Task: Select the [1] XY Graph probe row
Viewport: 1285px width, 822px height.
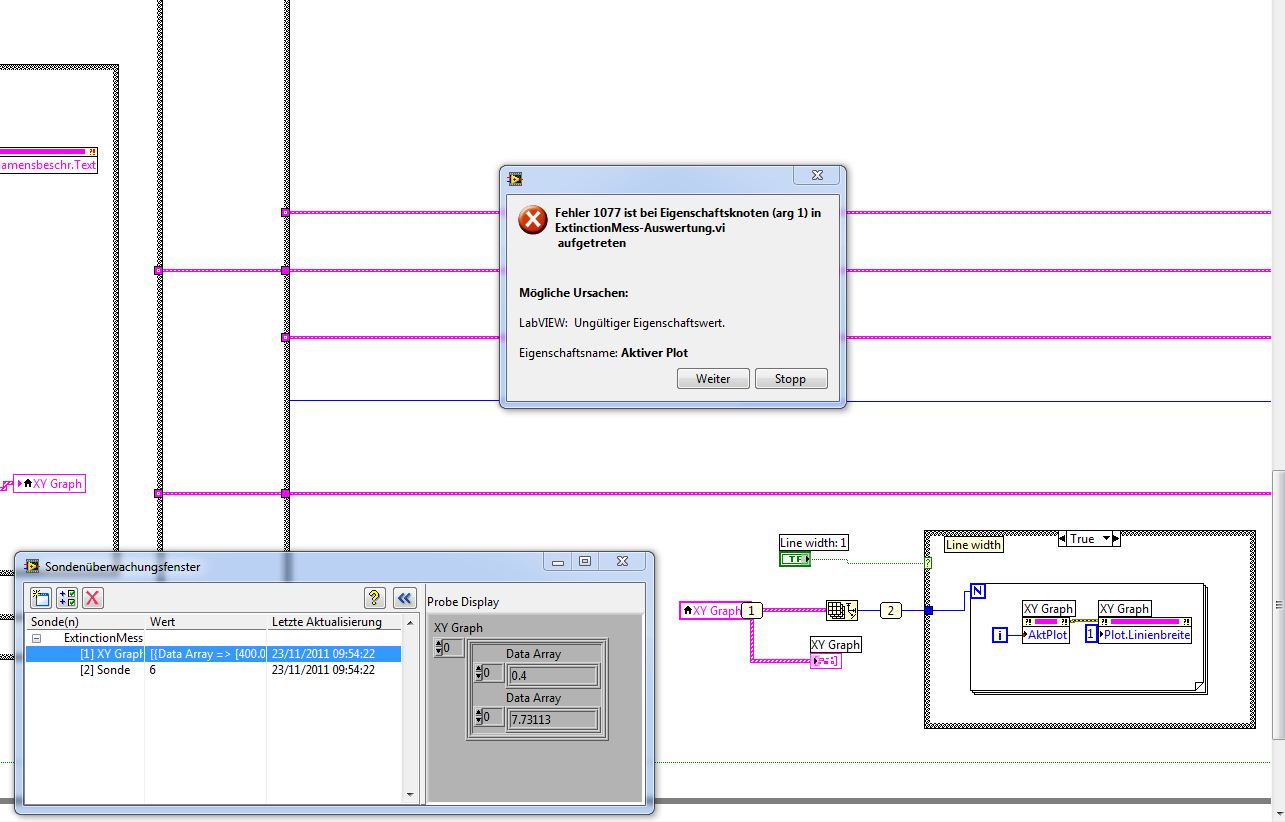Action: [213, 654]
